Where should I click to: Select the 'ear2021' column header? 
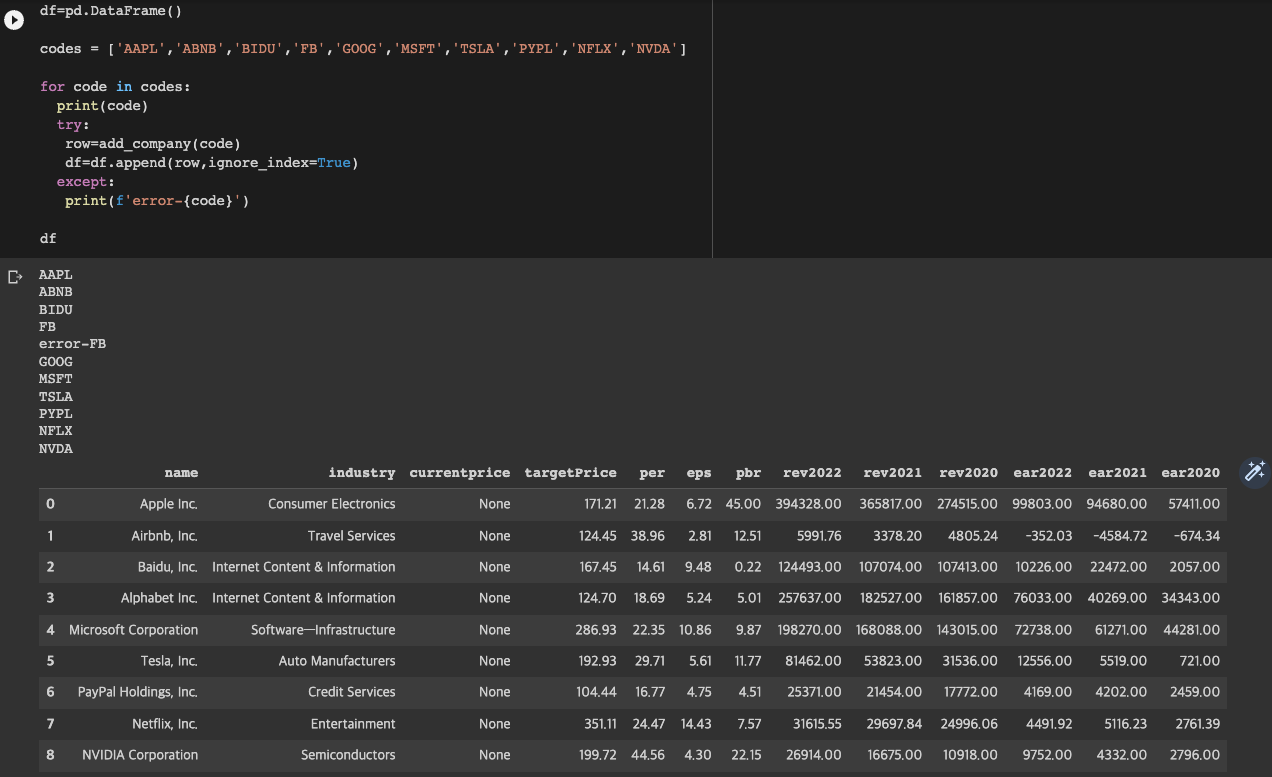[x=1117, y=473]
